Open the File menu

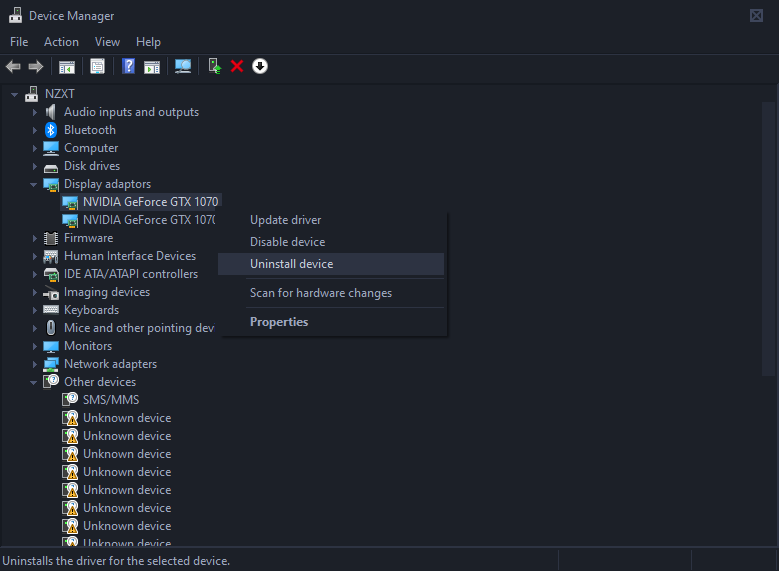click(x=19, y=42)
